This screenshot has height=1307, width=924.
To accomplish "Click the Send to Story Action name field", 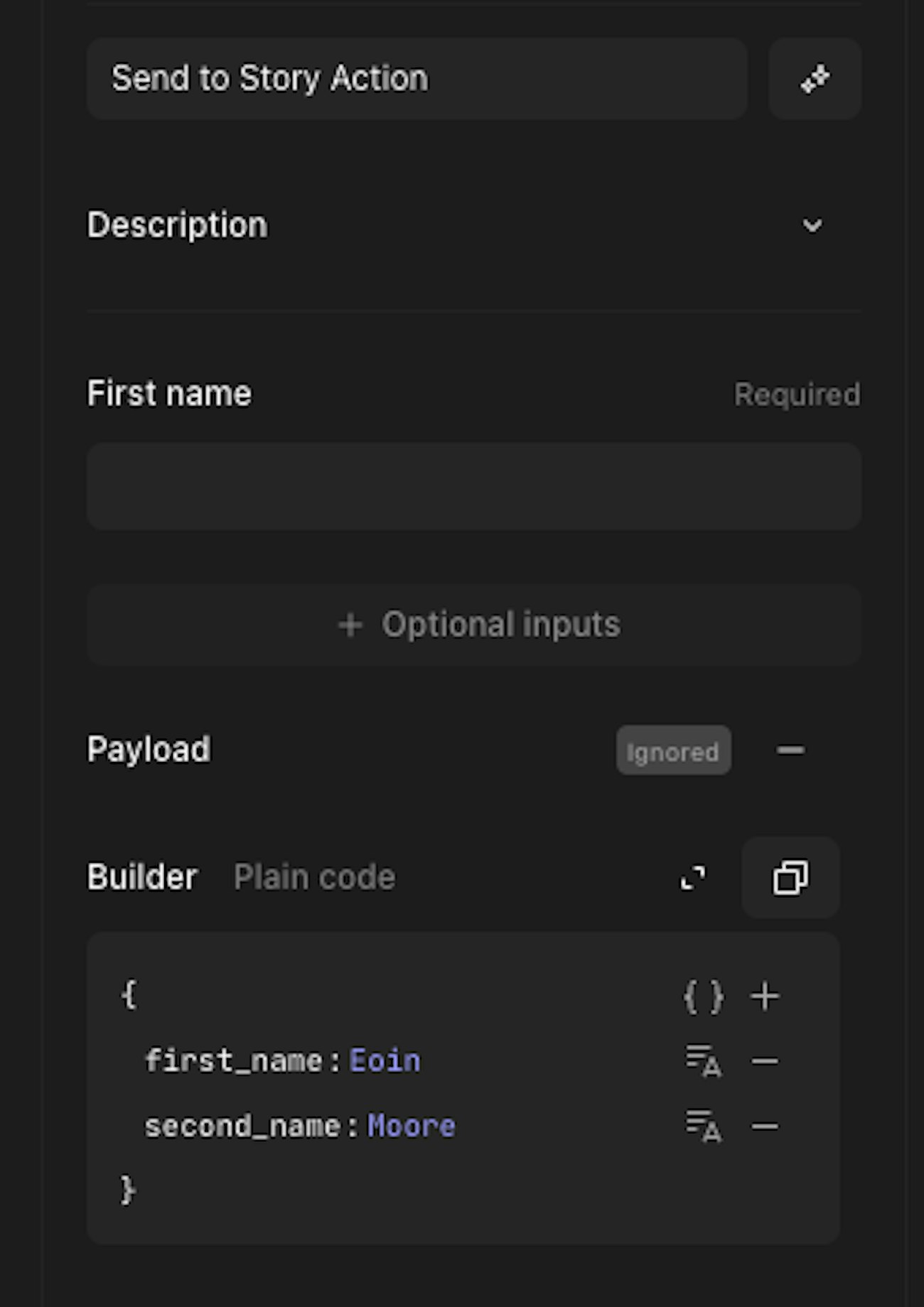I will coord(417,79).
